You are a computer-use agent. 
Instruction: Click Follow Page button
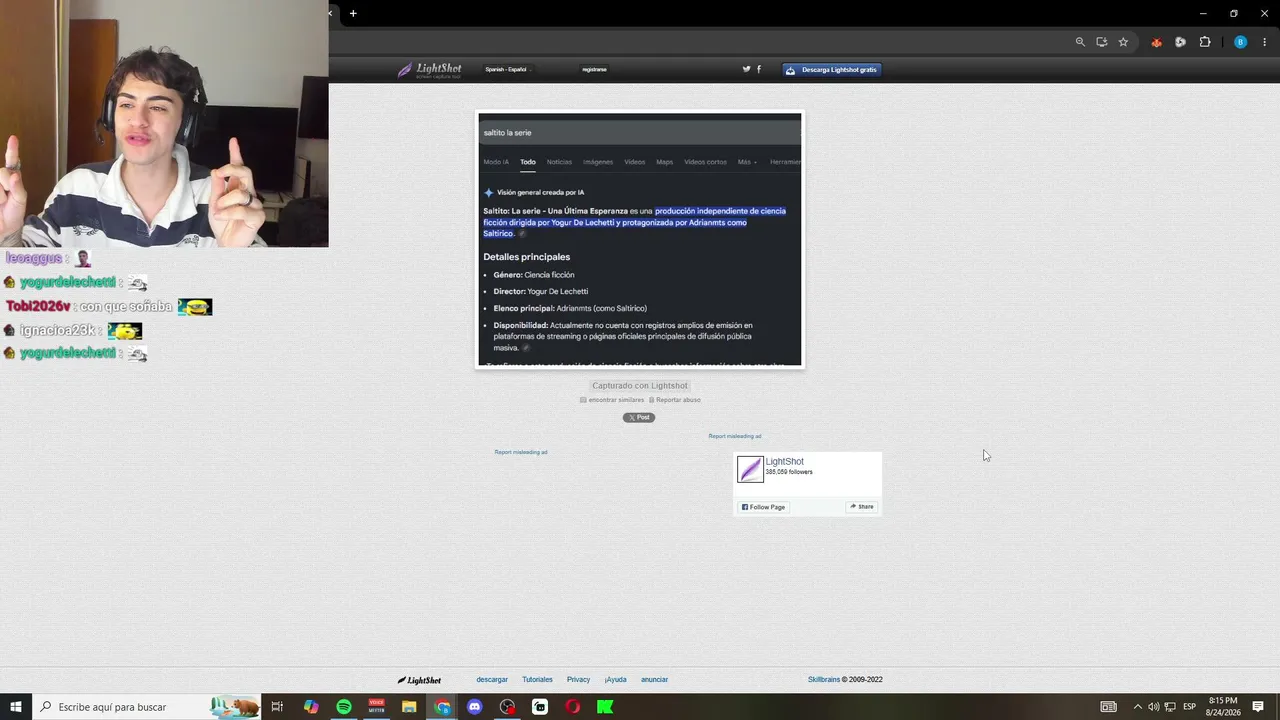pos(763,507)
